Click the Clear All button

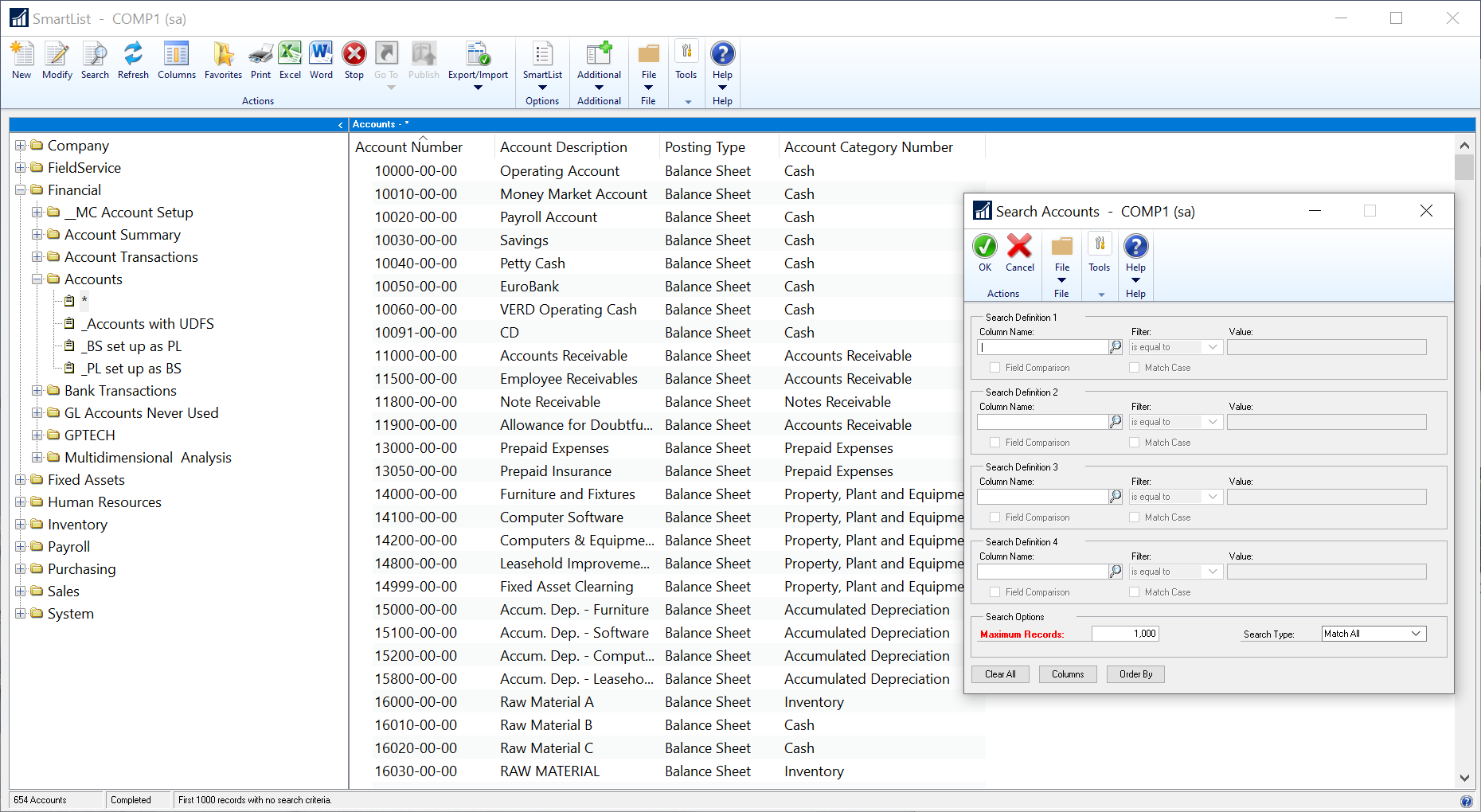[x=1000, y=673]
